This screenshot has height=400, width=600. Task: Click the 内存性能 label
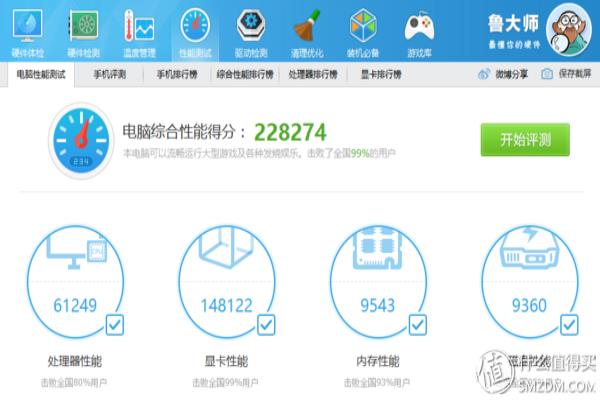pyautogui.click(x=378, y=361)
